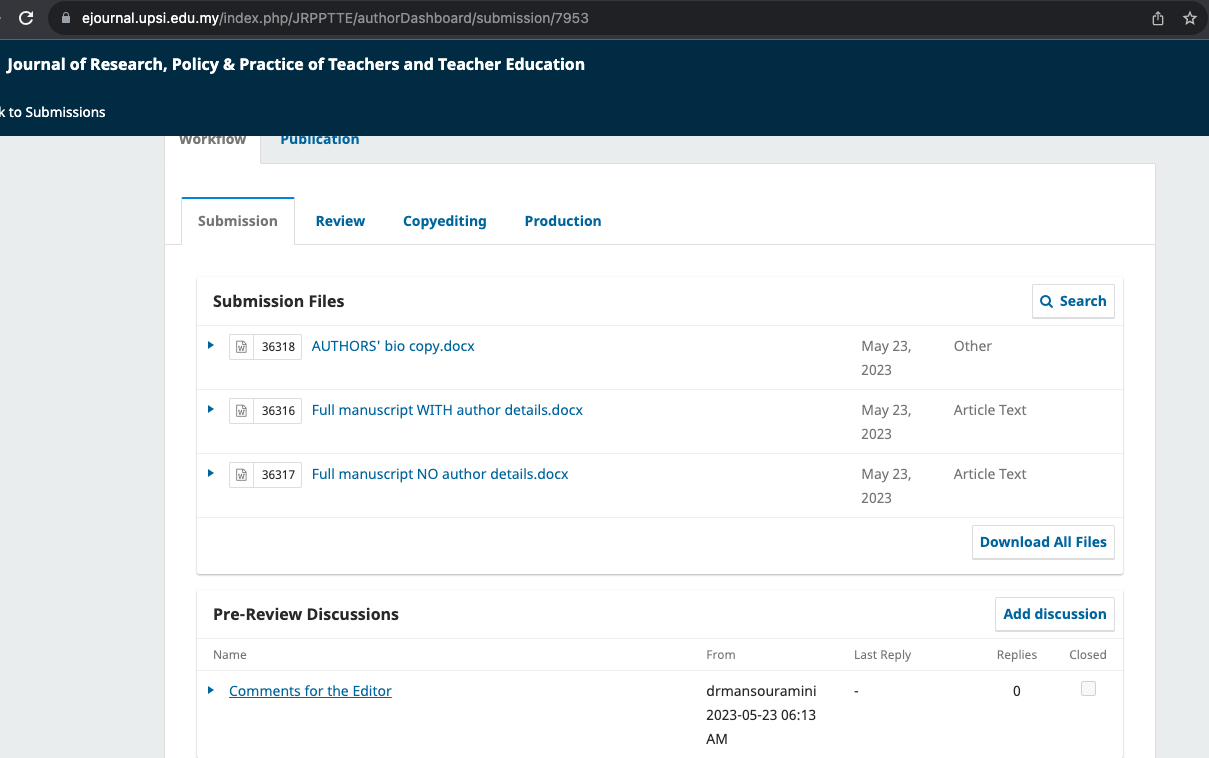Switch to the Review tab
The width and height of the screenshot is (1209, 758).
[340, 221]
